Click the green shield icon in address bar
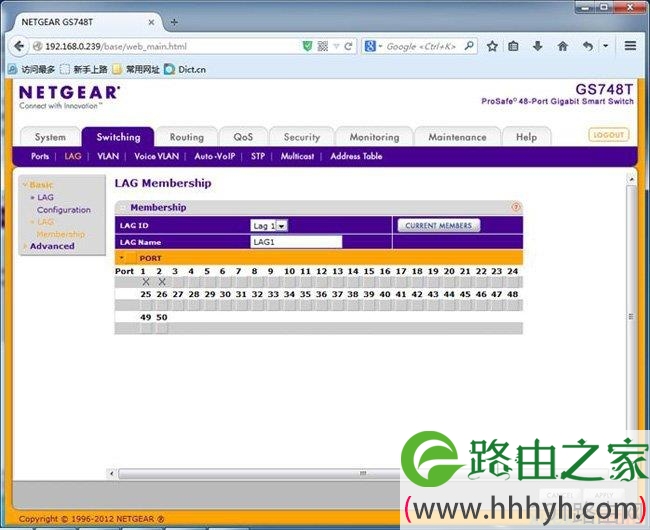 tap(307, 46)
